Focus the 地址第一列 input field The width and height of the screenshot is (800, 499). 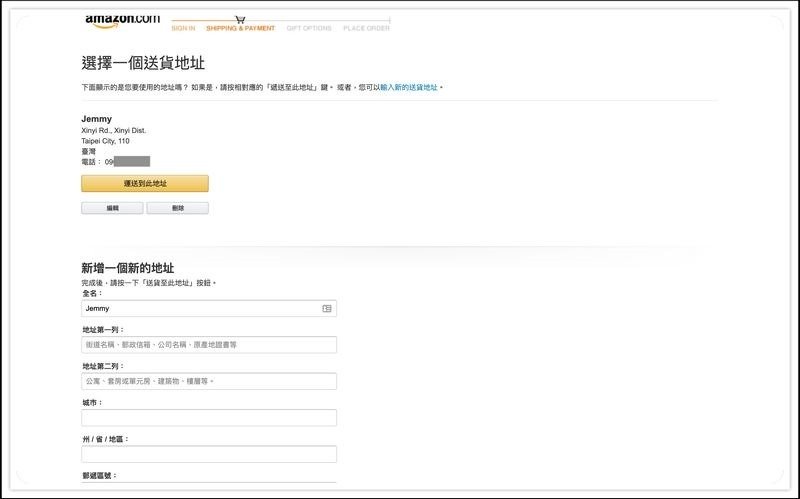[x=209, y=345]
